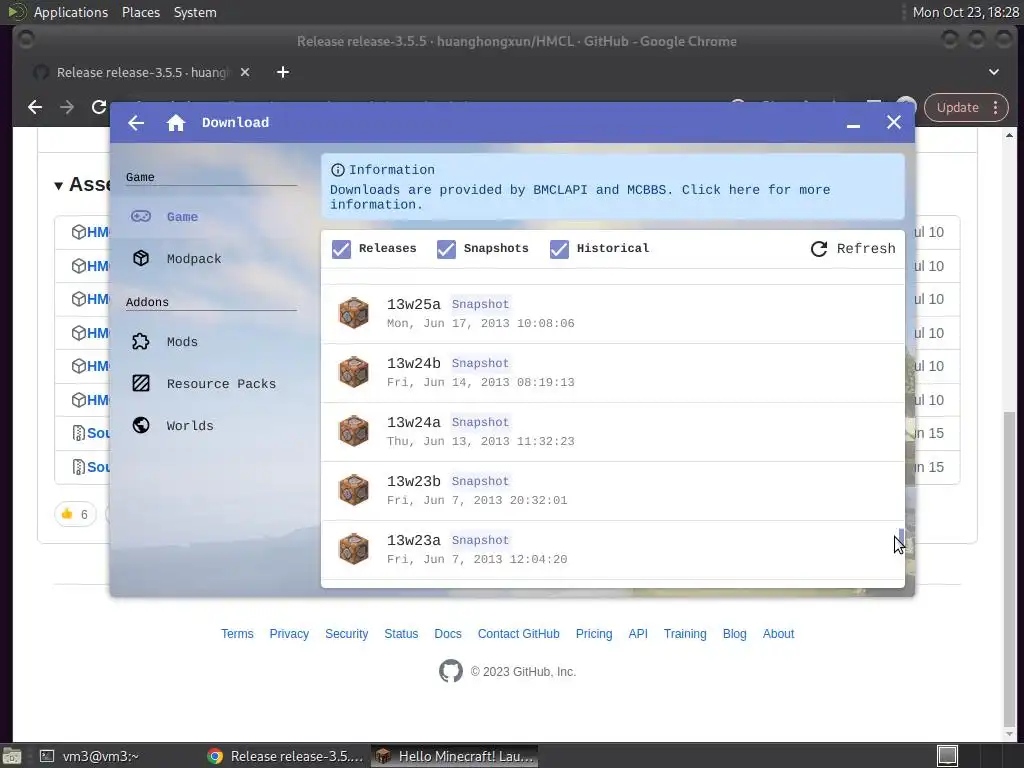Click command block icon for 13w25a
1024x768 pixels.
(353, 313)
